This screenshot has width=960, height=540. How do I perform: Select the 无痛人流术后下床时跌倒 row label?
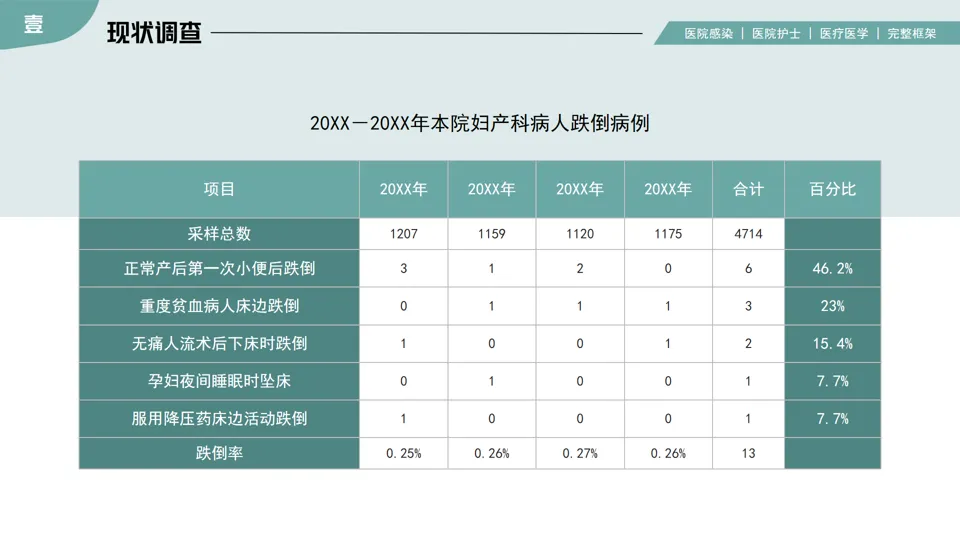(x=219, y=343)
